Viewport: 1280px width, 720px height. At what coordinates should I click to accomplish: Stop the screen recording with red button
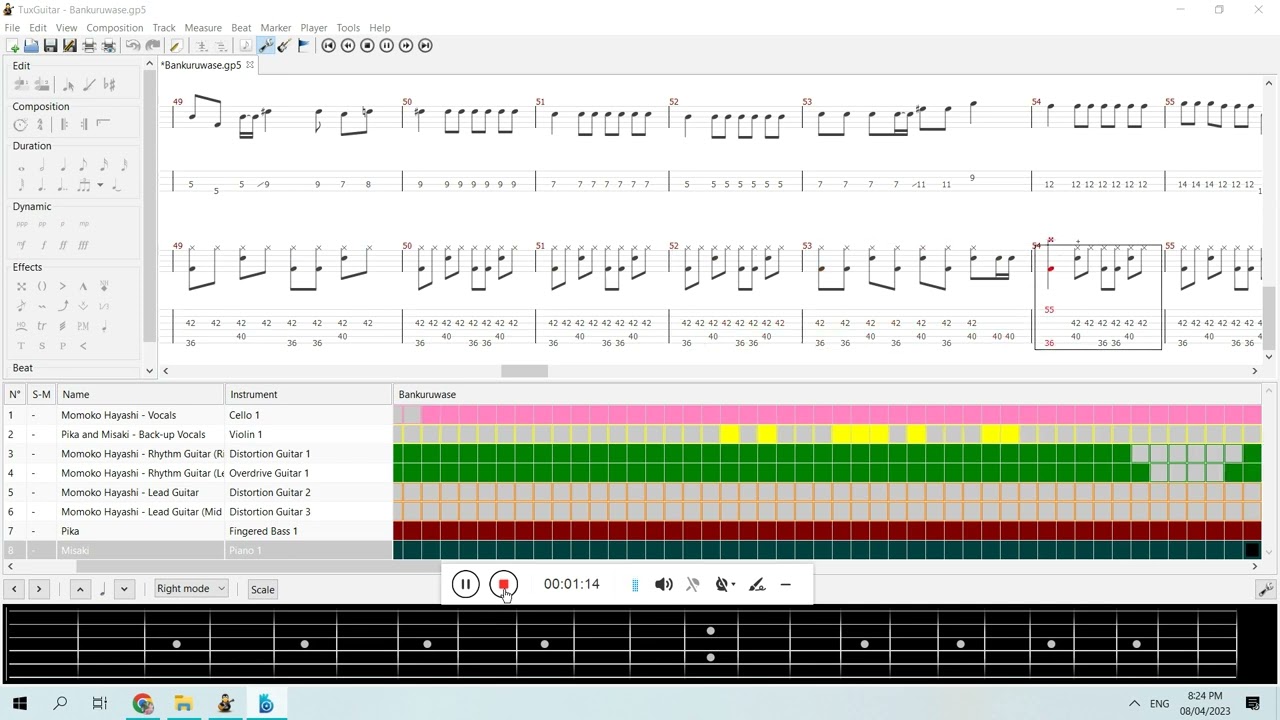tap(504, 585)
